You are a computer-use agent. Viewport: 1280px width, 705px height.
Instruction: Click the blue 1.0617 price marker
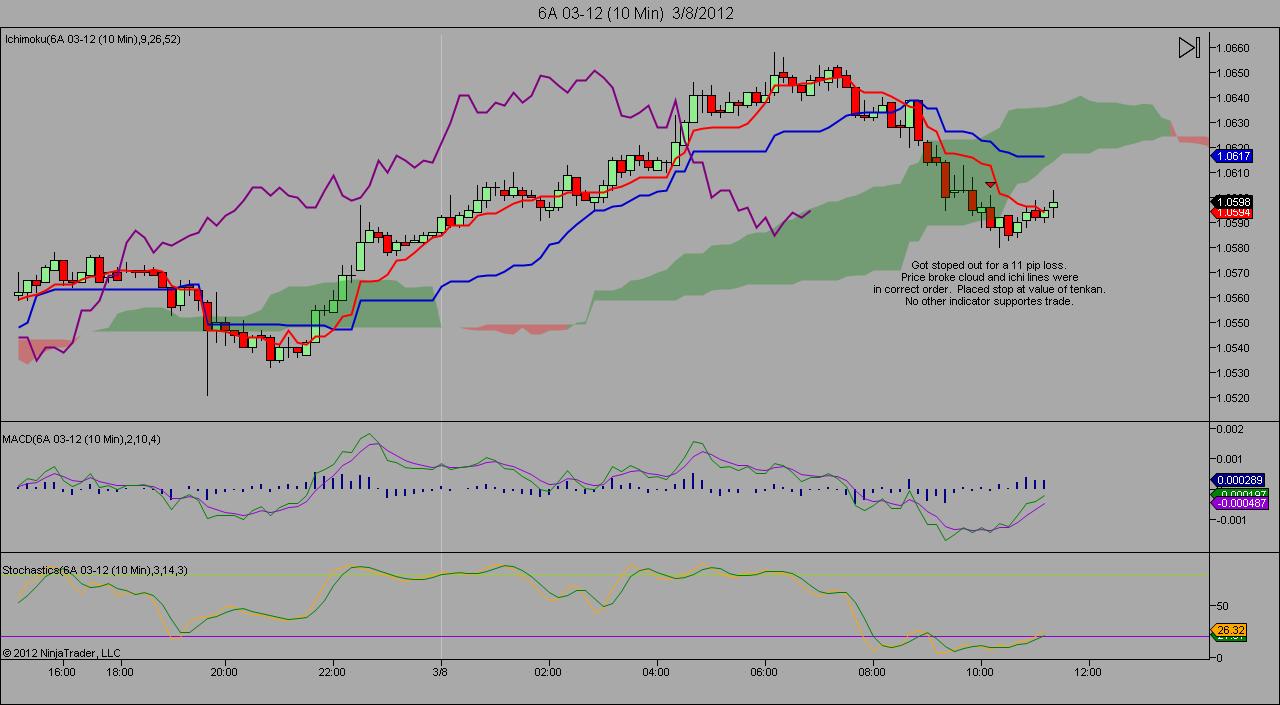(x=1232, y=156)
